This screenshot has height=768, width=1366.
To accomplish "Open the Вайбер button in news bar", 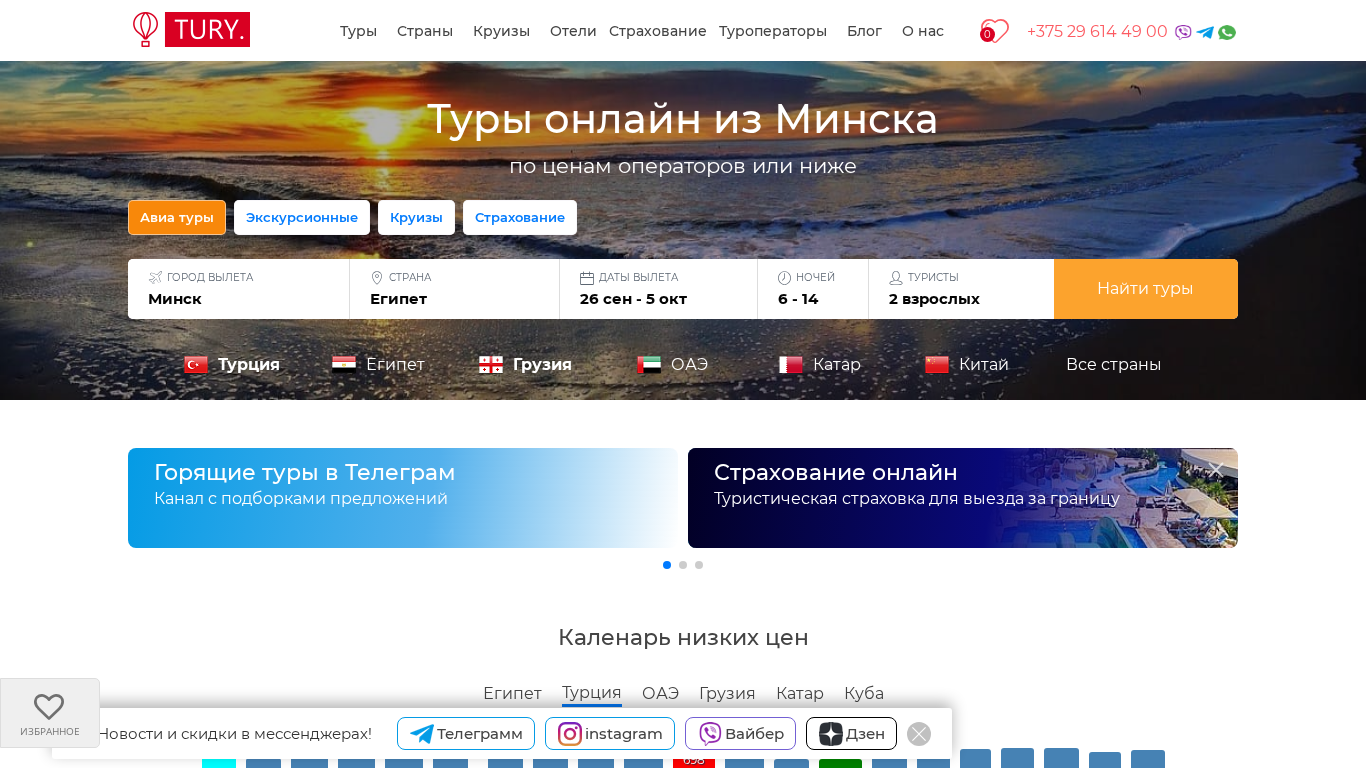I will coord(740,734).
